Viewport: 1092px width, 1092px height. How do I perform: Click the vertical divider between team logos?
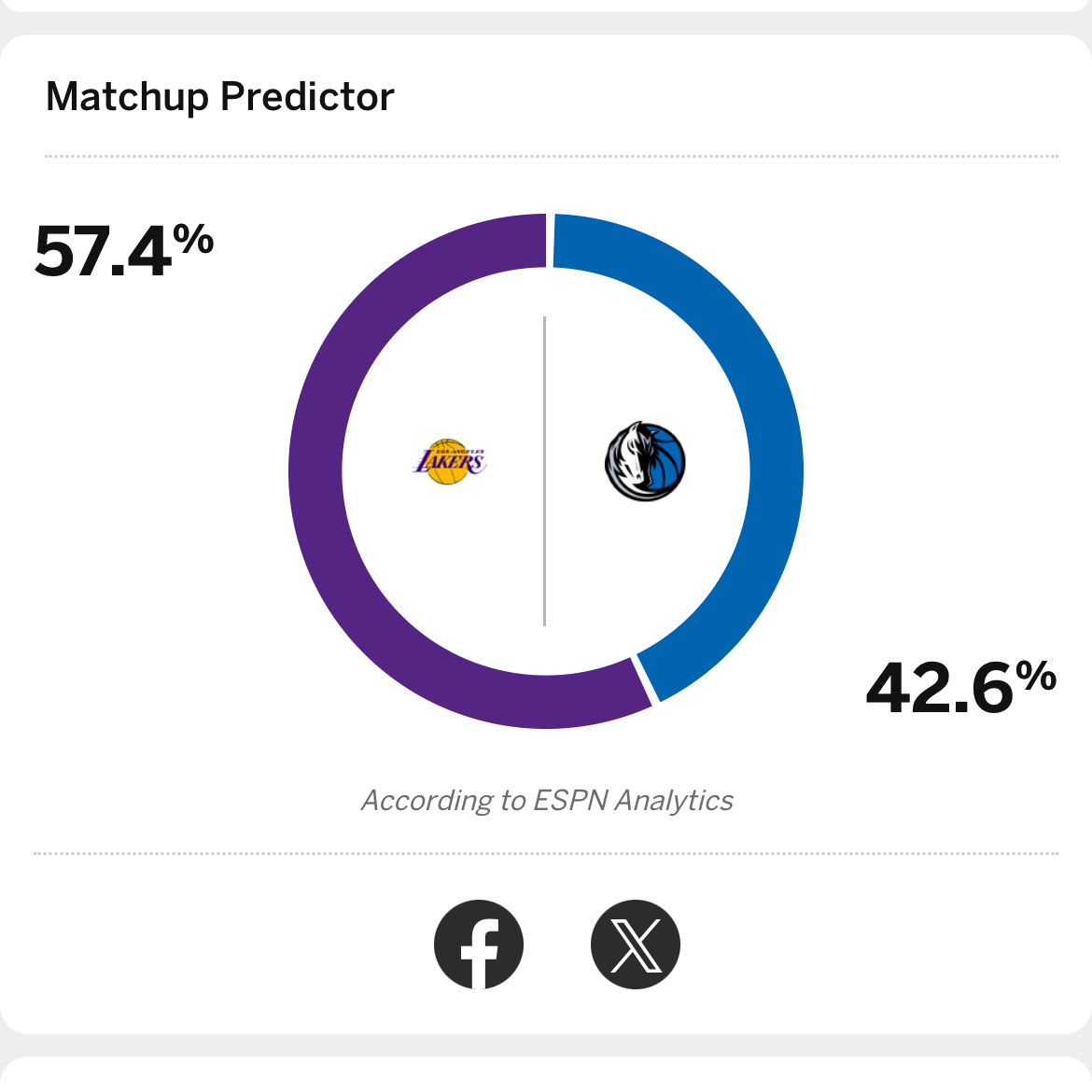544,471
